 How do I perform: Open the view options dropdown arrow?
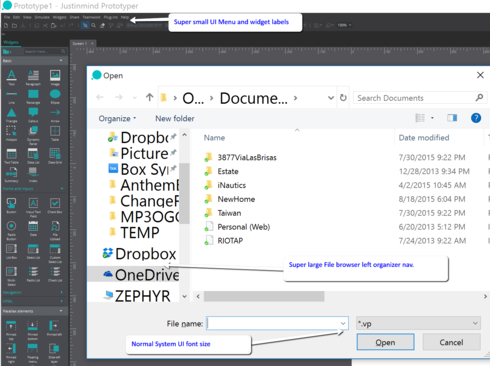click(x=432, y=118)
